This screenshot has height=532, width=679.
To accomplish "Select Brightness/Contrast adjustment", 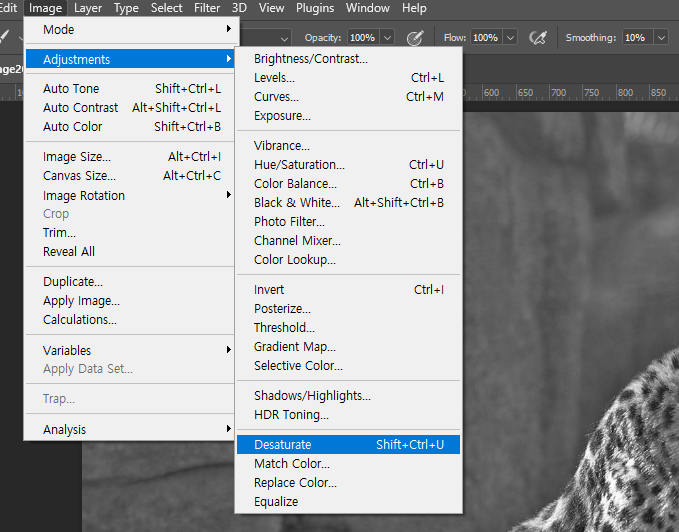I will tap(348, 58).
